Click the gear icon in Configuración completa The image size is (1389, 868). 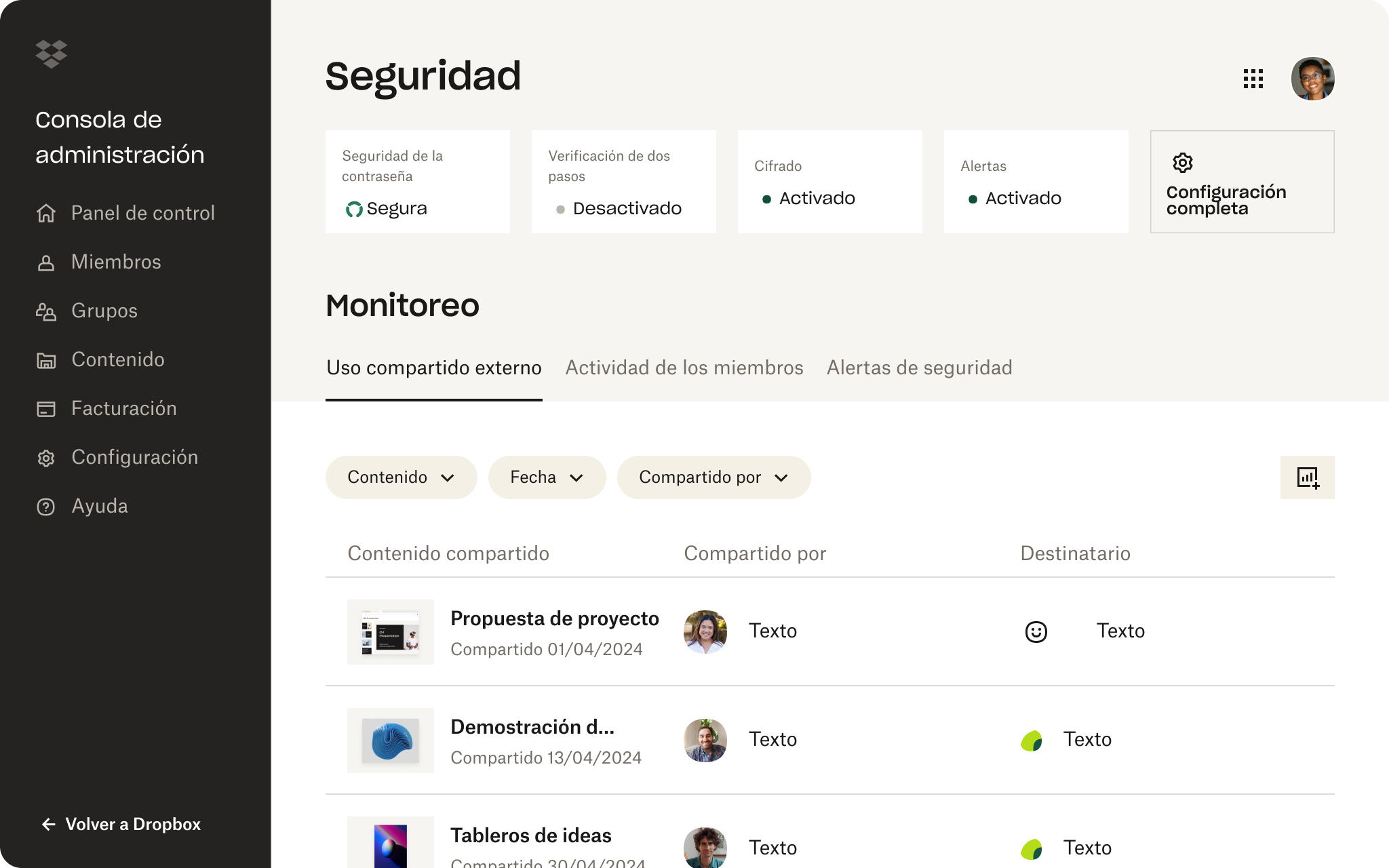coord(1183,163)
